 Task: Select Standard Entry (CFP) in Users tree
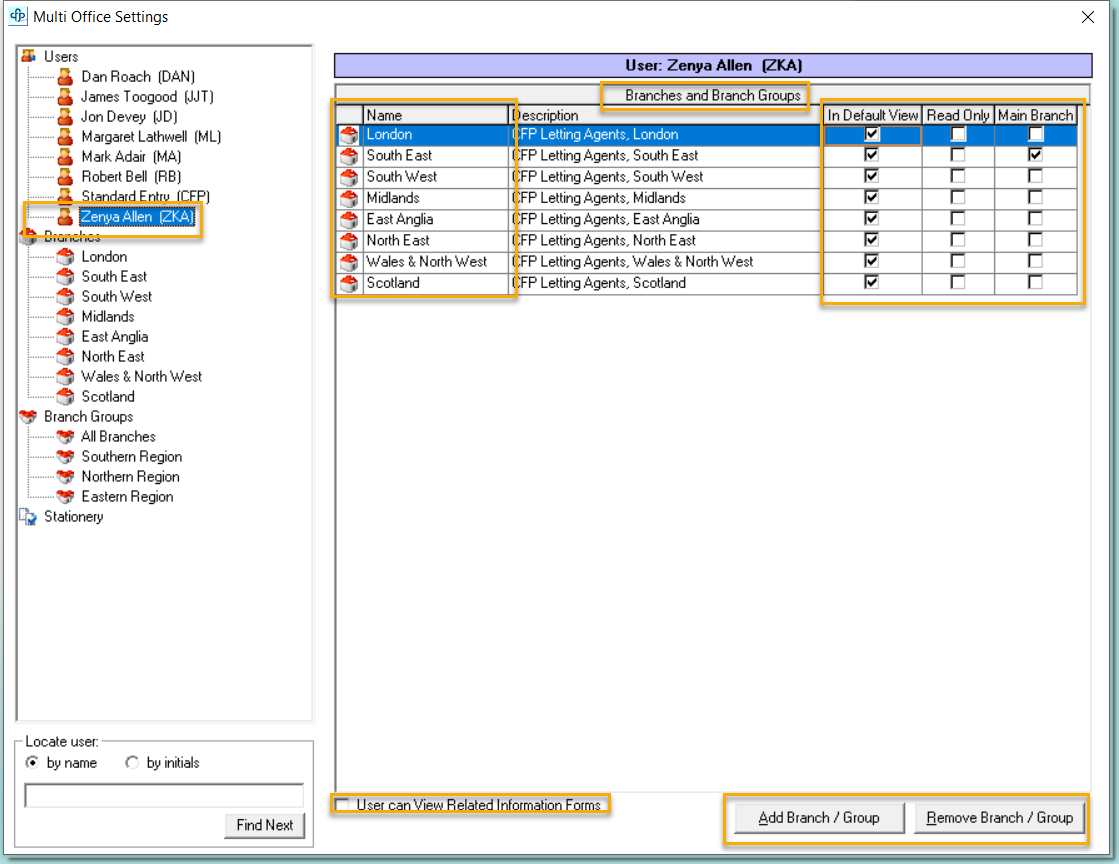pos(145,196)
